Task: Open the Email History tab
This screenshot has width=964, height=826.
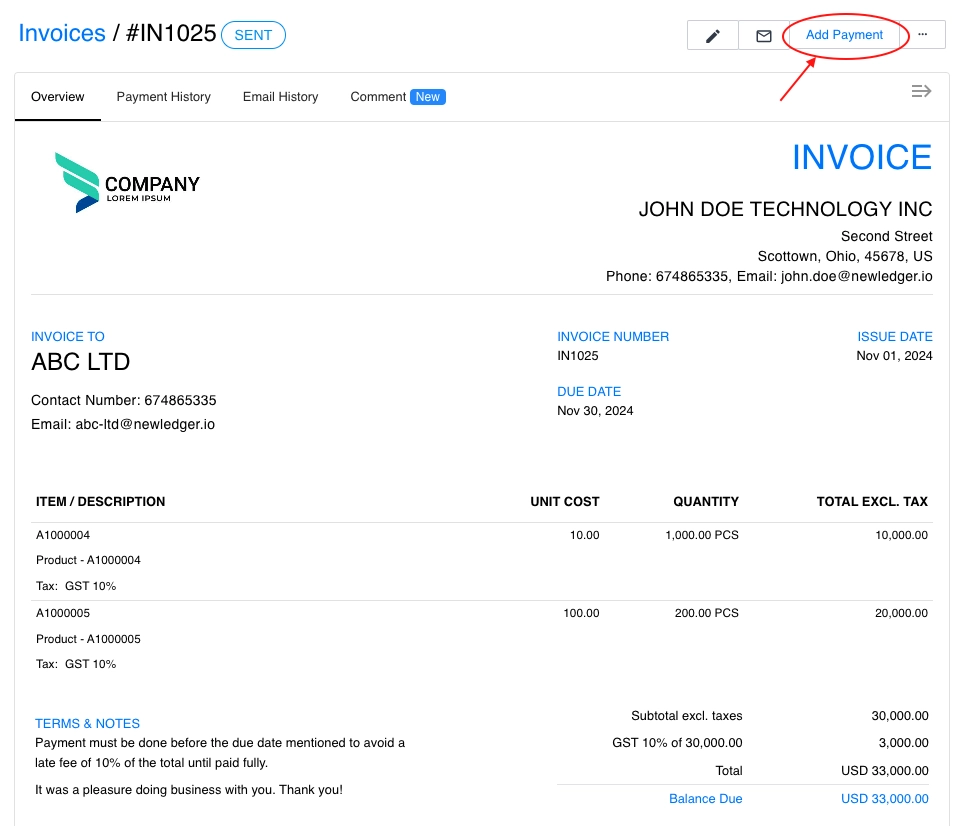Action: coord(280,96)
